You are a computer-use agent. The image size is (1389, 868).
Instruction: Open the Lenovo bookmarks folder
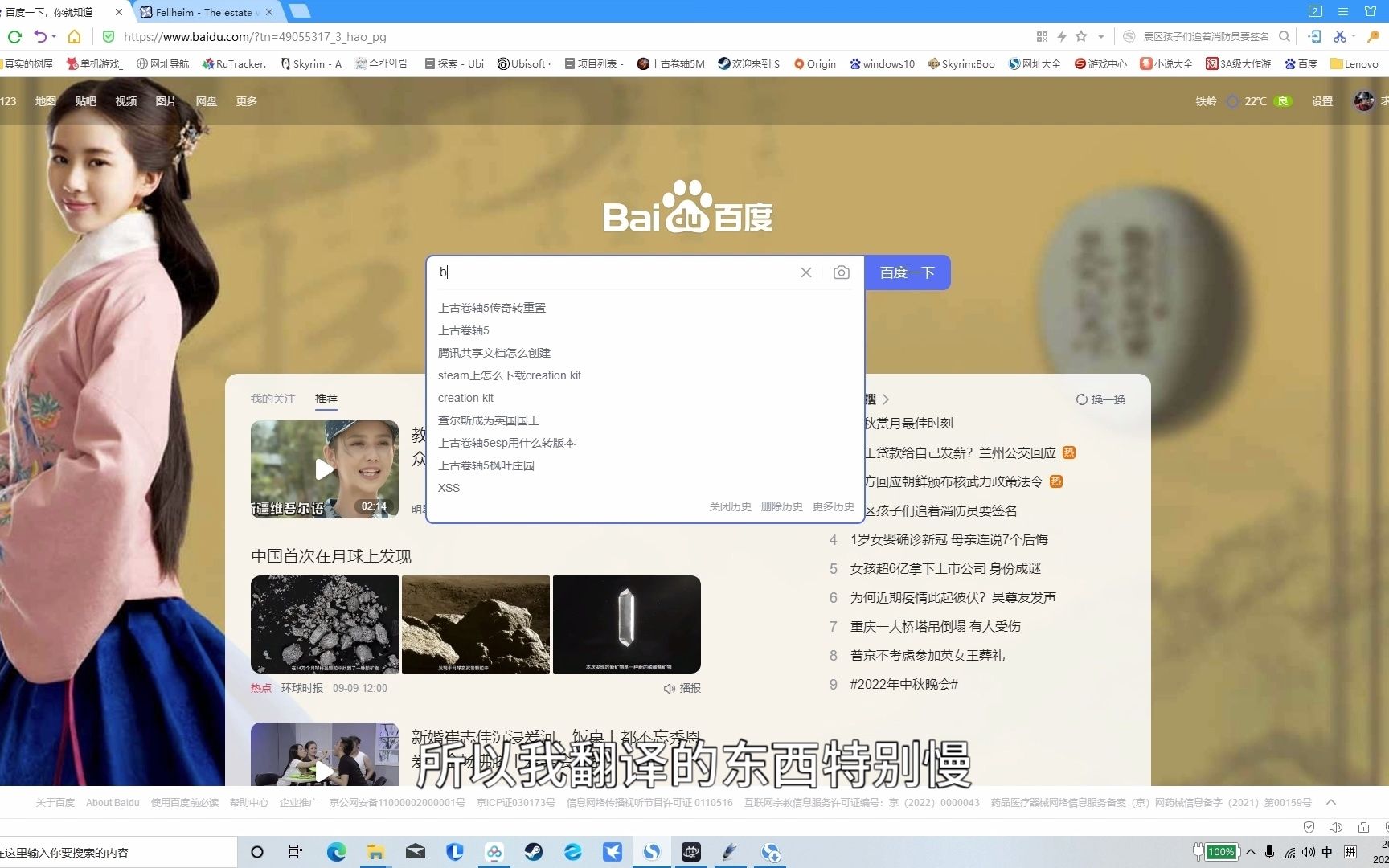[x=1354, y=63]
